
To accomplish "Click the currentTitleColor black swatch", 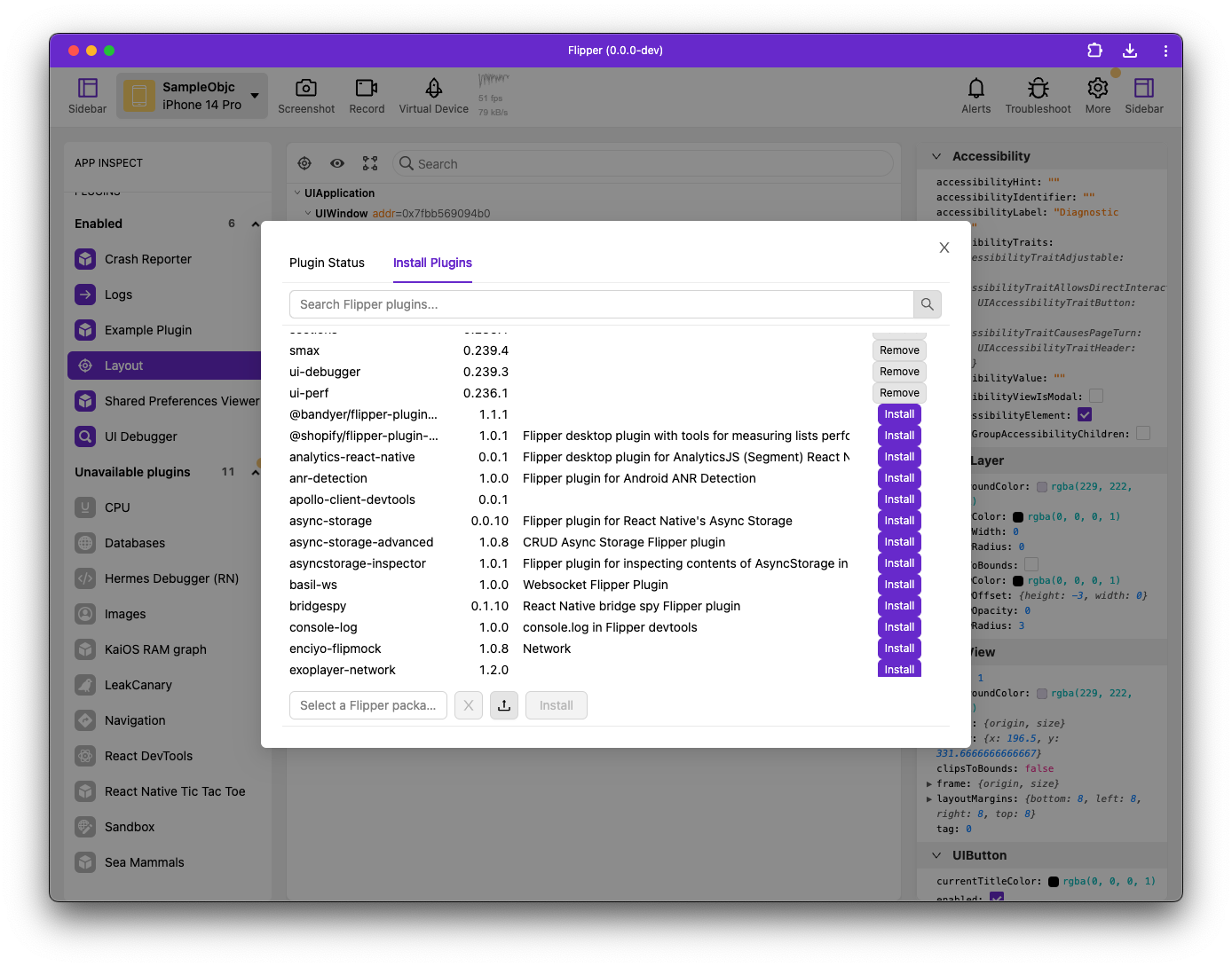I will click(1054, 881).
